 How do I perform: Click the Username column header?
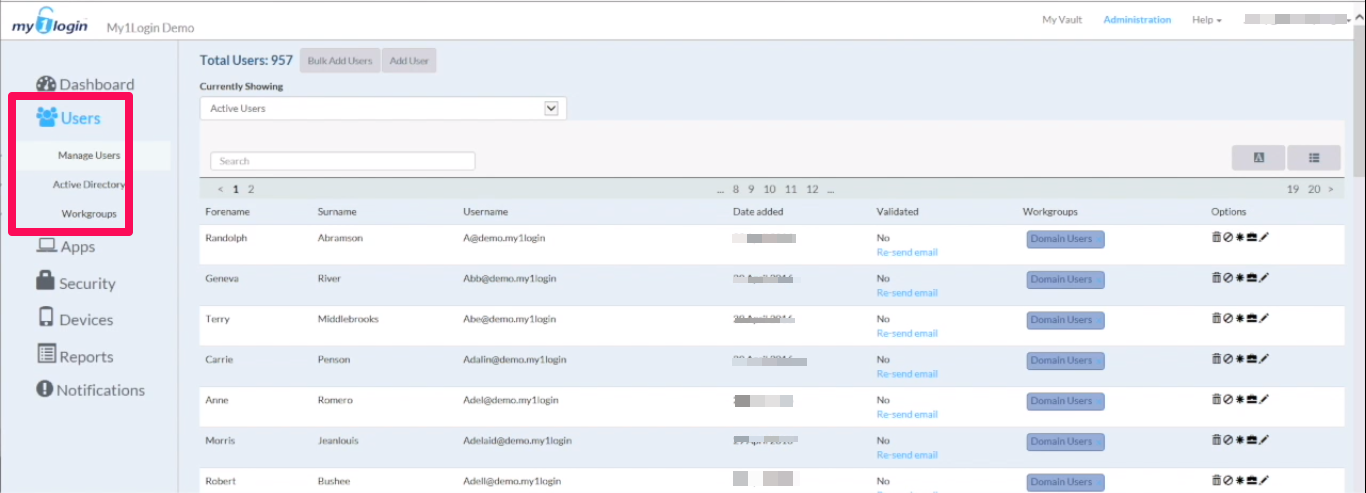click(x=486, y=212)
